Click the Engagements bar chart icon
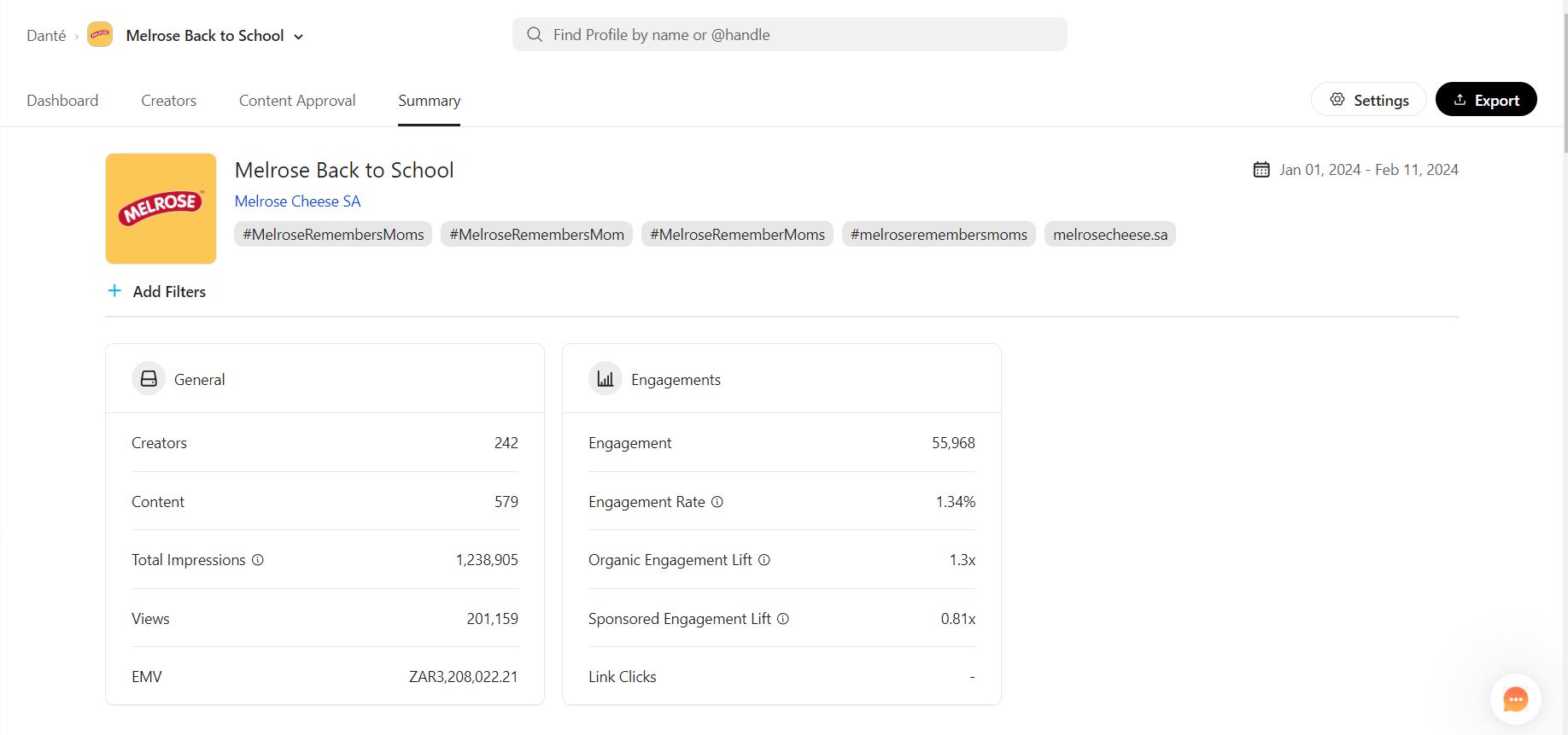Screen dimensions: 1568x735 click(x=606, y=379)
